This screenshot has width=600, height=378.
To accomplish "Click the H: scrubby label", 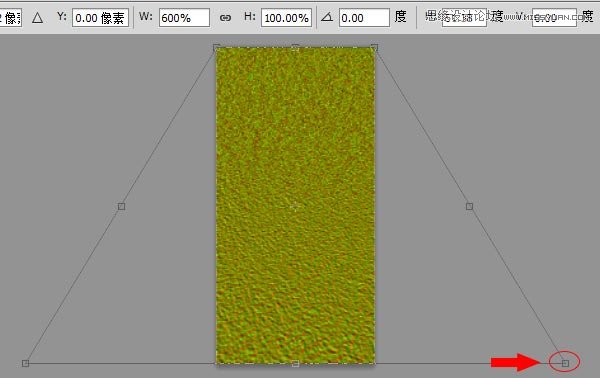I will coord(249,16).
